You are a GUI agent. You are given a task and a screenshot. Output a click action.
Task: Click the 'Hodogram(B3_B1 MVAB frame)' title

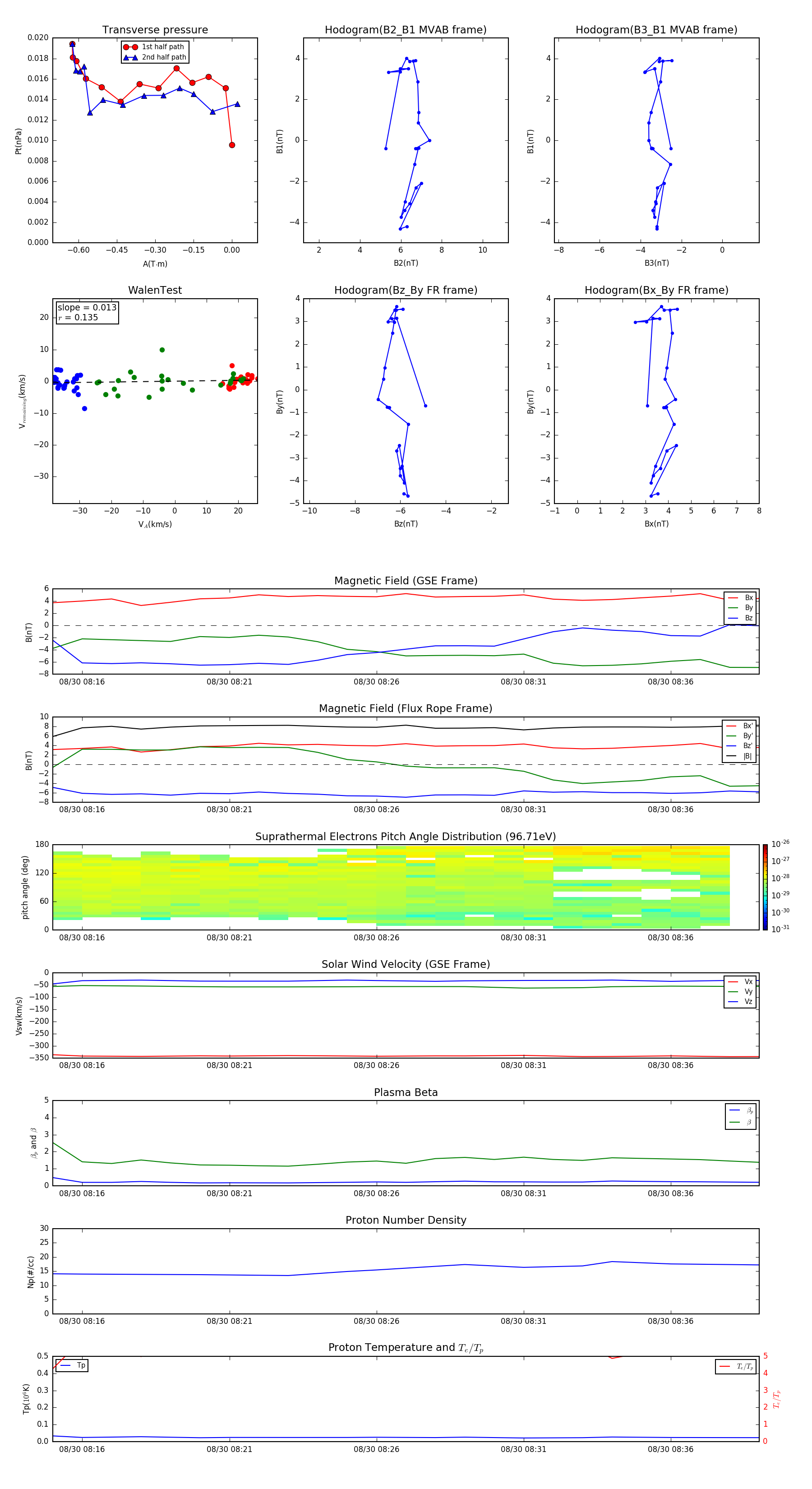(x=656, y=30)
